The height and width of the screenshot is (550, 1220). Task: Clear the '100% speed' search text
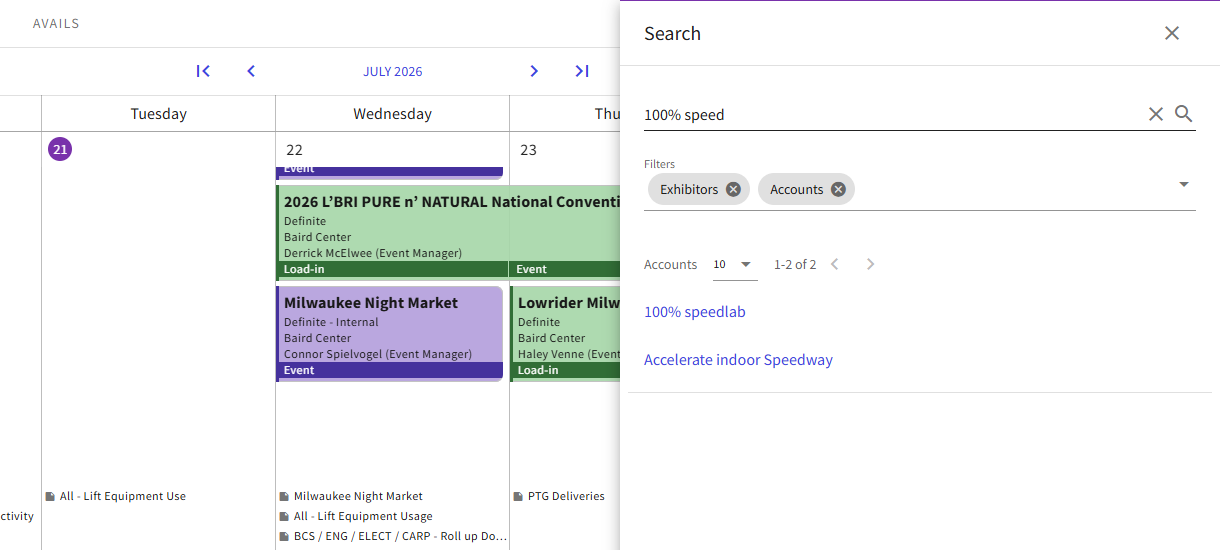(x=1156, y=114)
